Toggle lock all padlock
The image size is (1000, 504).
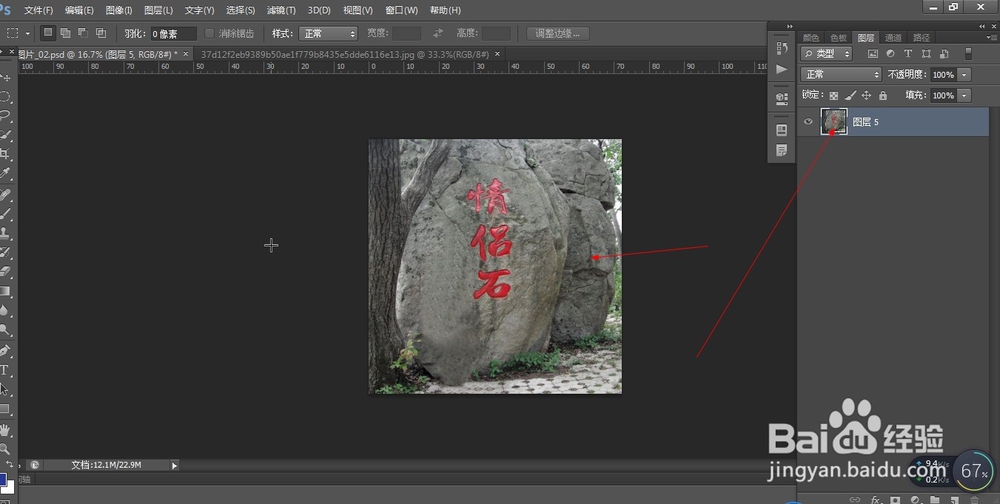(883, 96)
